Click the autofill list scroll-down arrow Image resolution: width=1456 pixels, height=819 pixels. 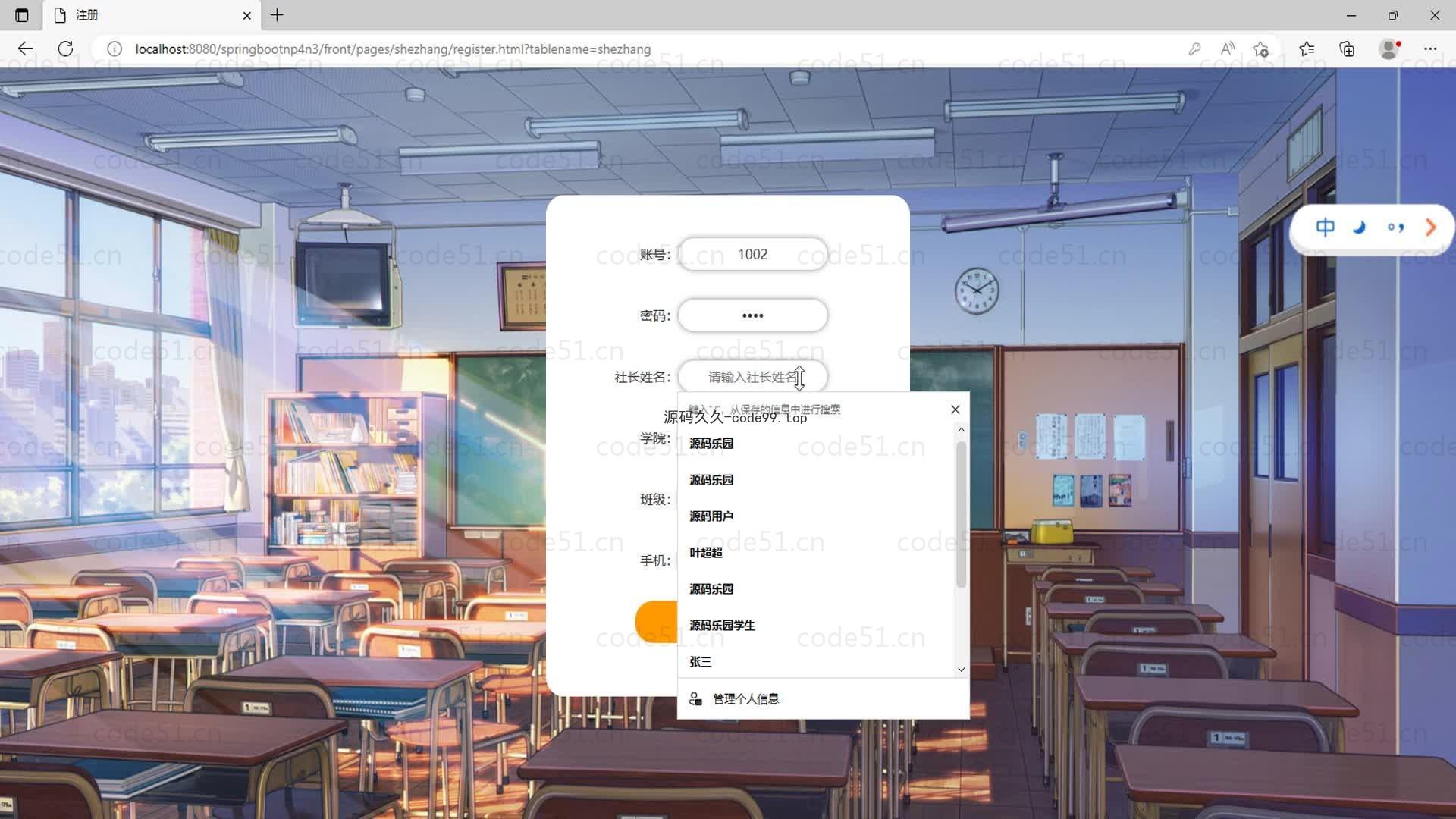[x=961, y=670]
